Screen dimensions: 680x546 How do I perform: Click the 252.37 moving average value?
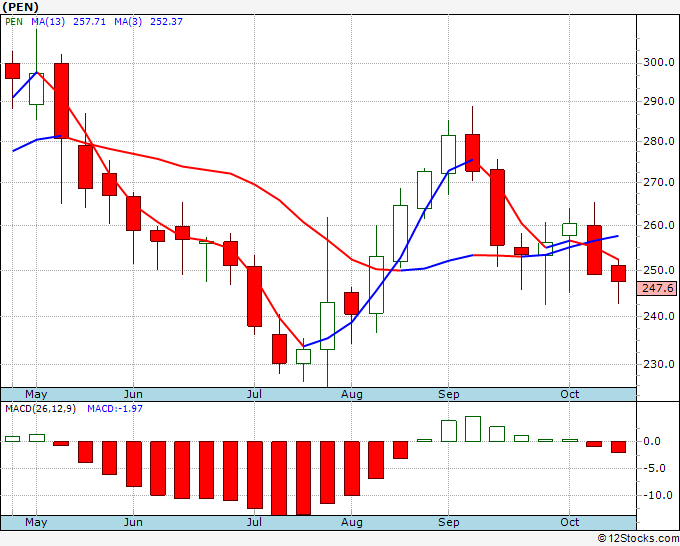[x=167, y=22]
